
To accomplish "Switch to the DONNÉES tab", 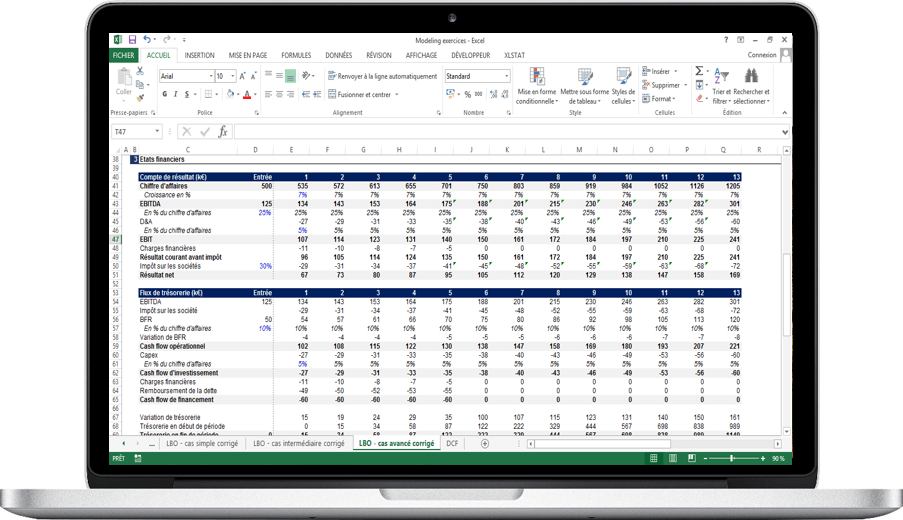I will point(339,55).
